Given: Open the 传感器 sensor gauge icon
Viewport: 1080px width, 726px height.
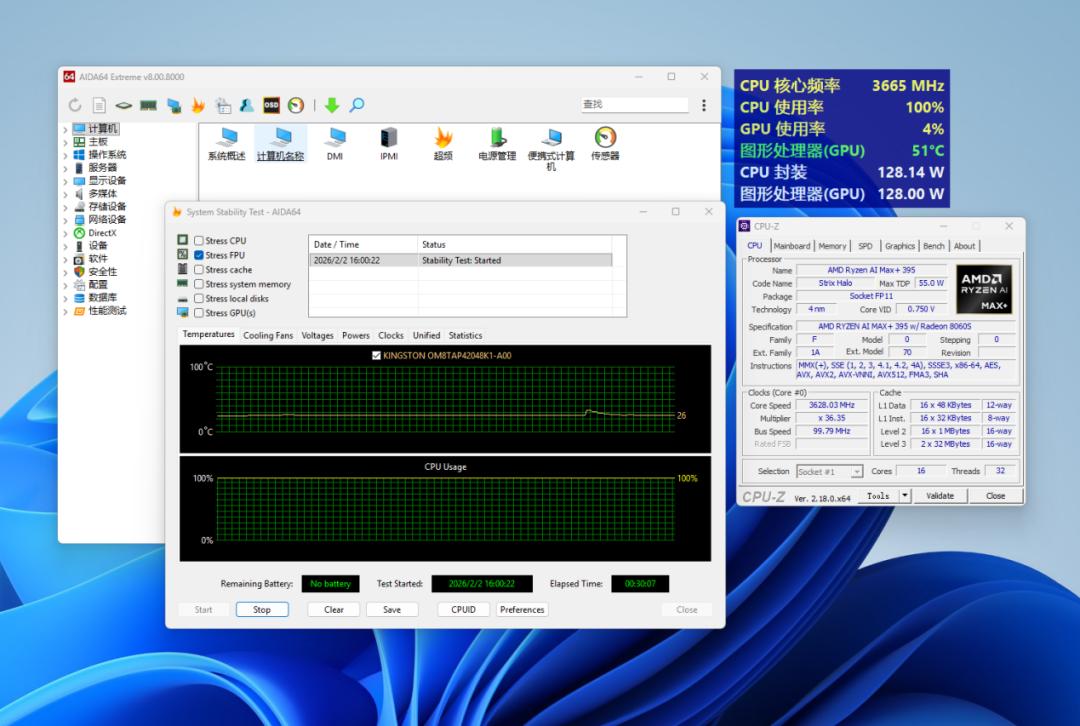Looking at the screenshot, I should coord(605,138).
